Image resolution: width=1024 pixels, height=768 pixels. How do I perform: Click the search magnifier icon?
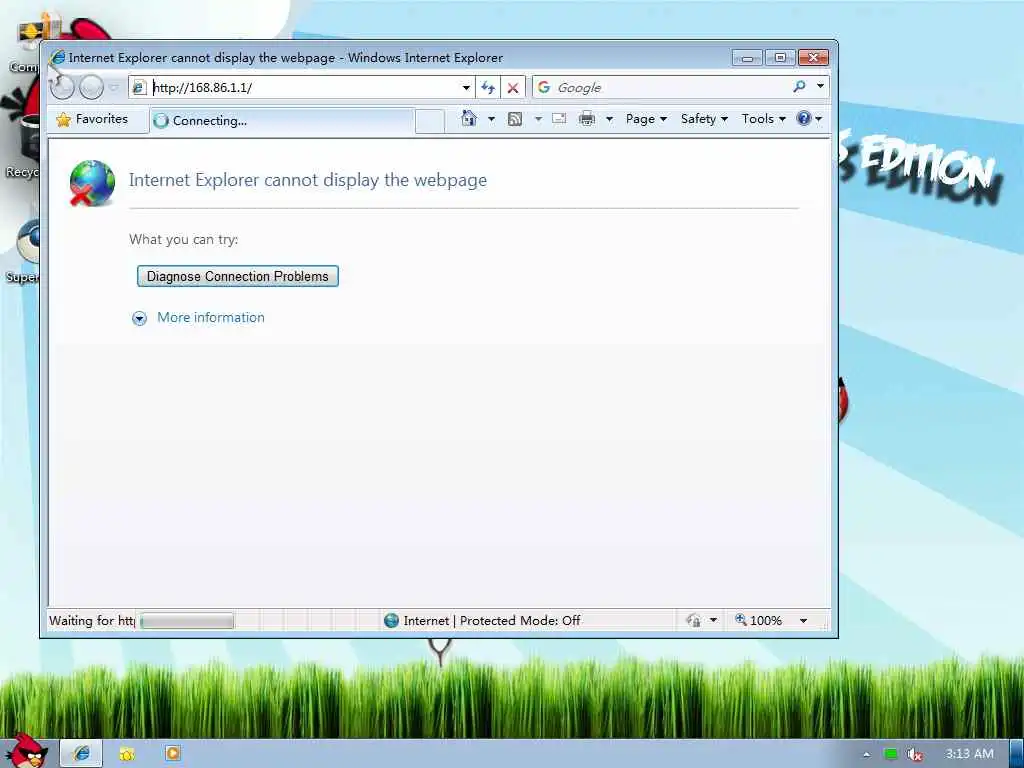[799, 86]
